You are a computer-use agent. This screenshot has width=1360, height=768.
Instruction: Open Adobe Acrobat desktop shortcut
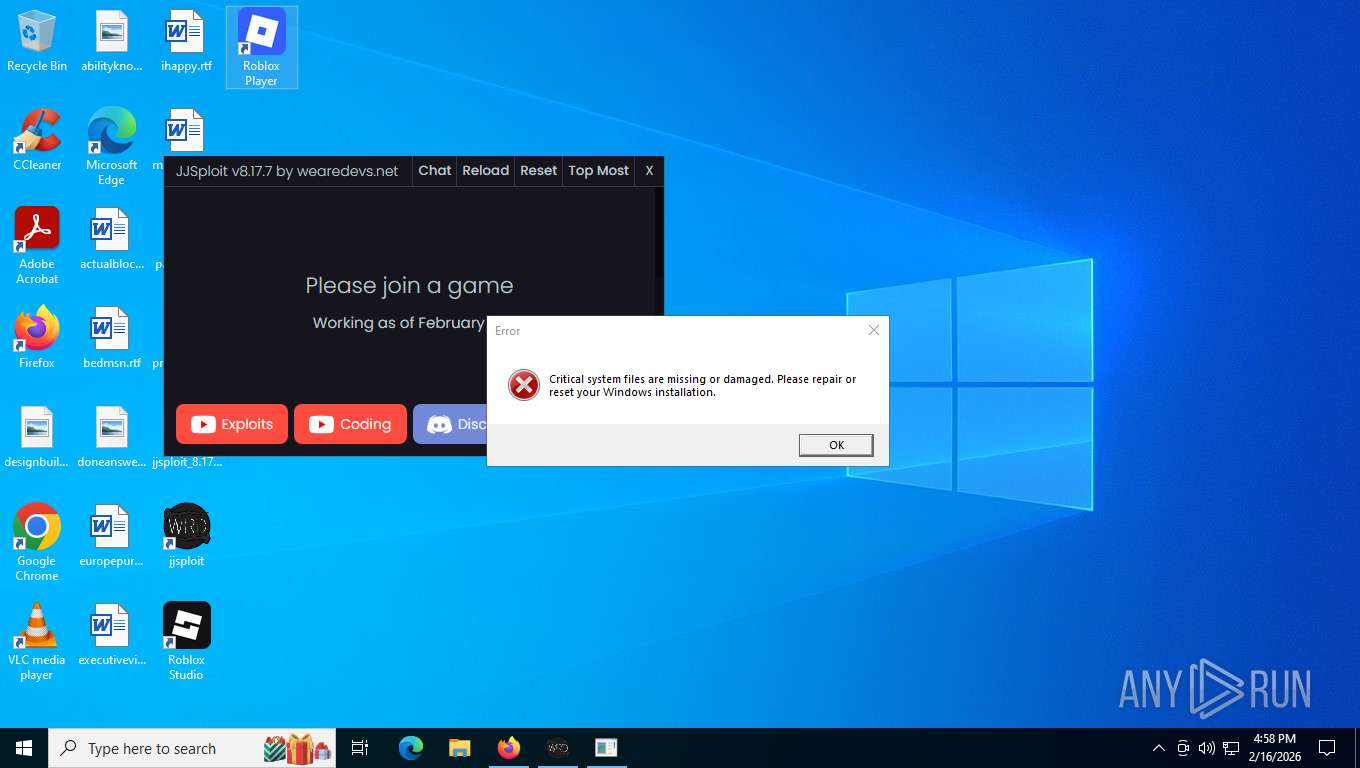[x=37, y=246]
